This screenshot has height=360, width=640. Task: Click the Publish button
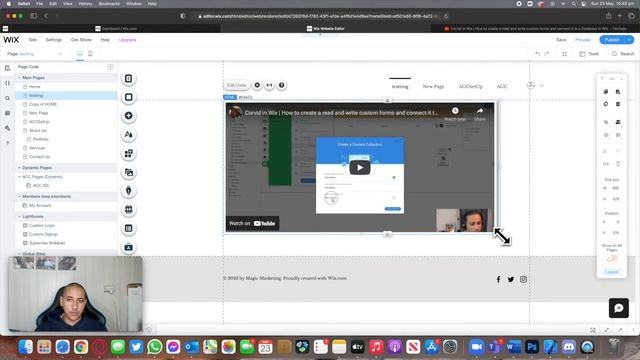pos(612,40)
